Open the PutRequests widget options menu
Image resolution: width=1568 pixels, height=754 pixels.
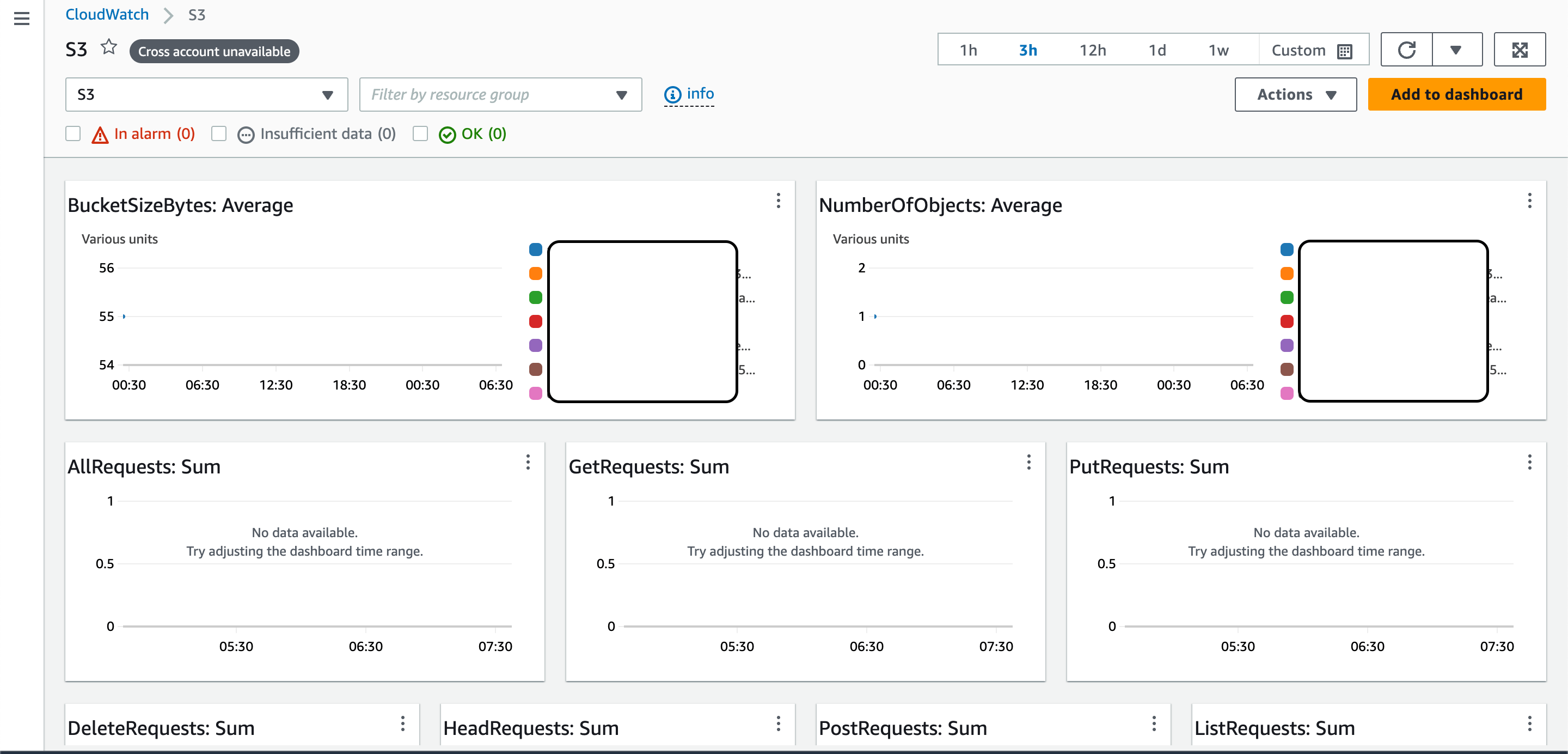click(1530, 463)
